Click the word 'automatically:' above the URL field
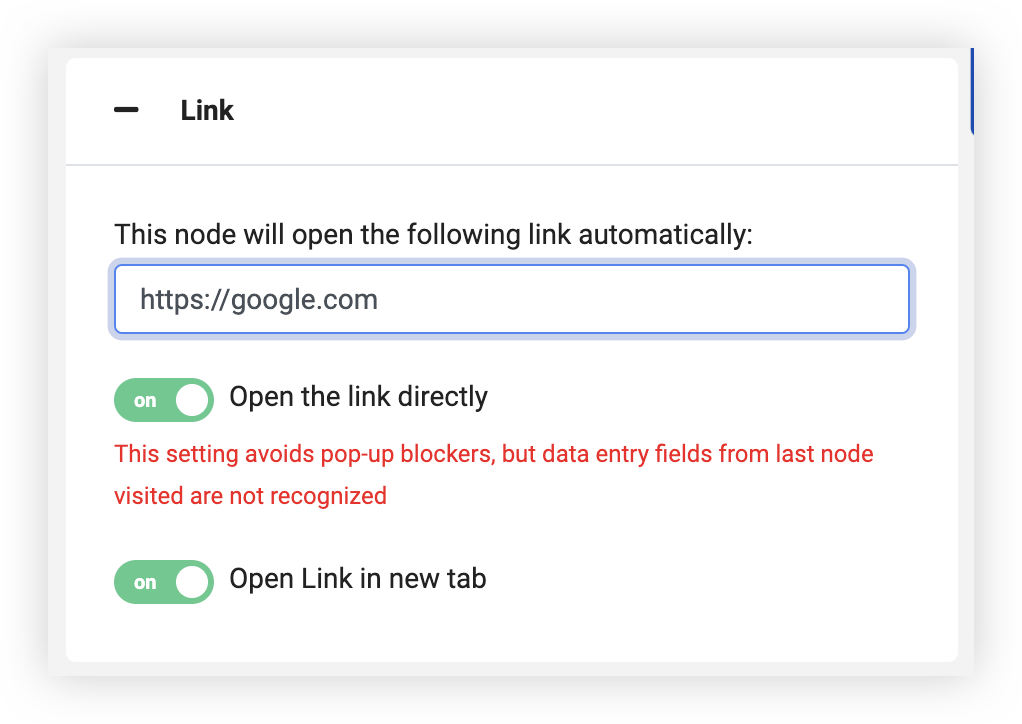The height and width of the screenshot is (724, 1022). point(665,235)
